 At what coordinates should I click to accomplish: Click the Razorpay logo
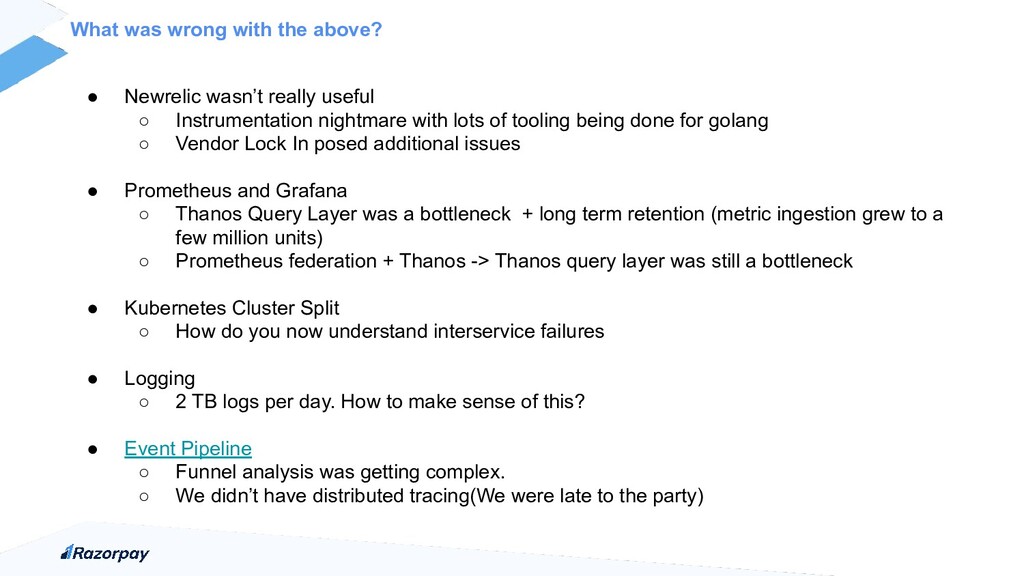click(104, 553)
